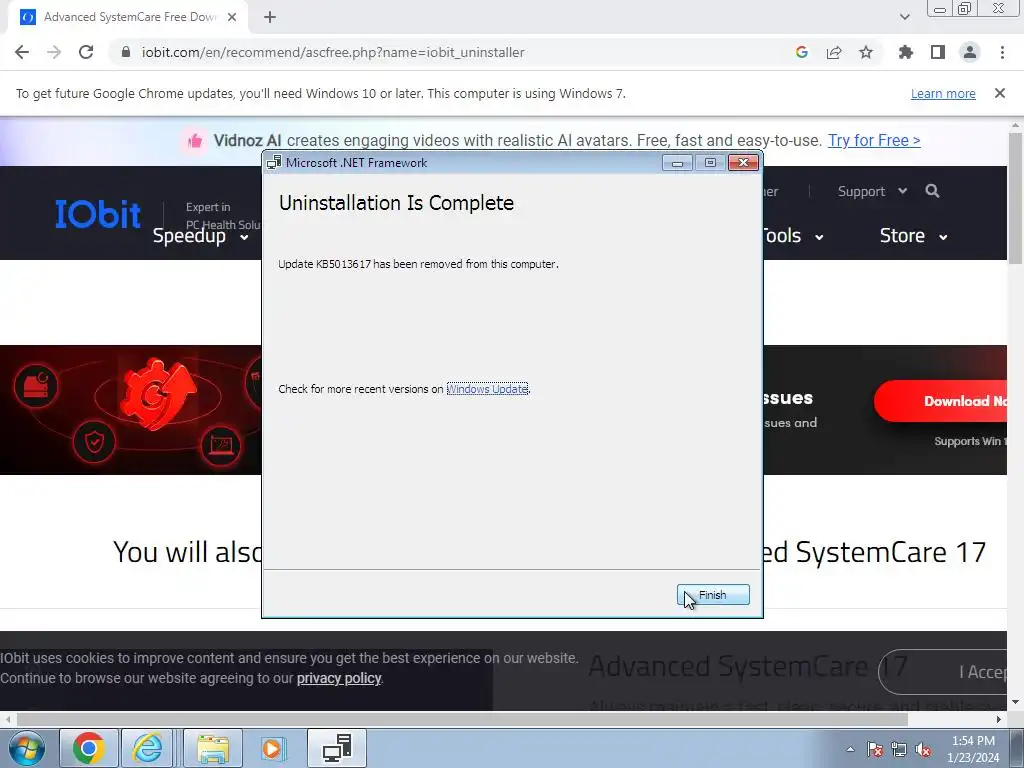Open the Windows Update link in dialog
This screenshot has width=1024, height=768.
tap(487, 389)
